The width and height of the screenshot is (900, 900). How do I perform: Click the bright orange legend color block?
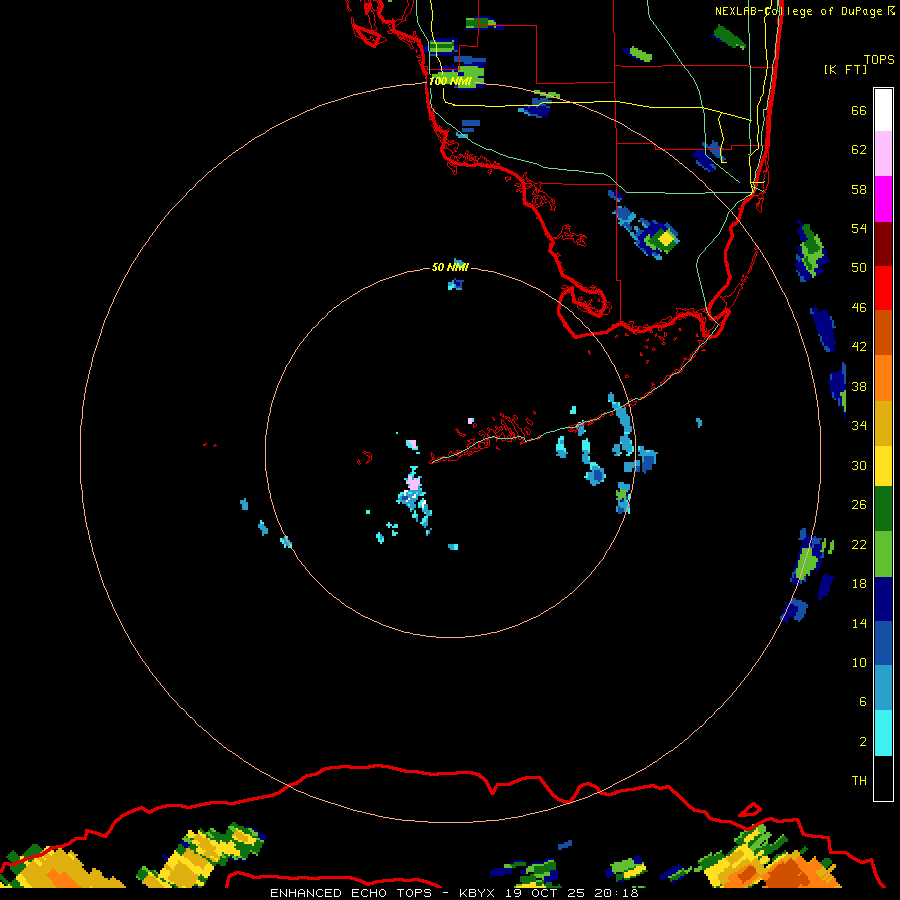(x=883, y=378)
